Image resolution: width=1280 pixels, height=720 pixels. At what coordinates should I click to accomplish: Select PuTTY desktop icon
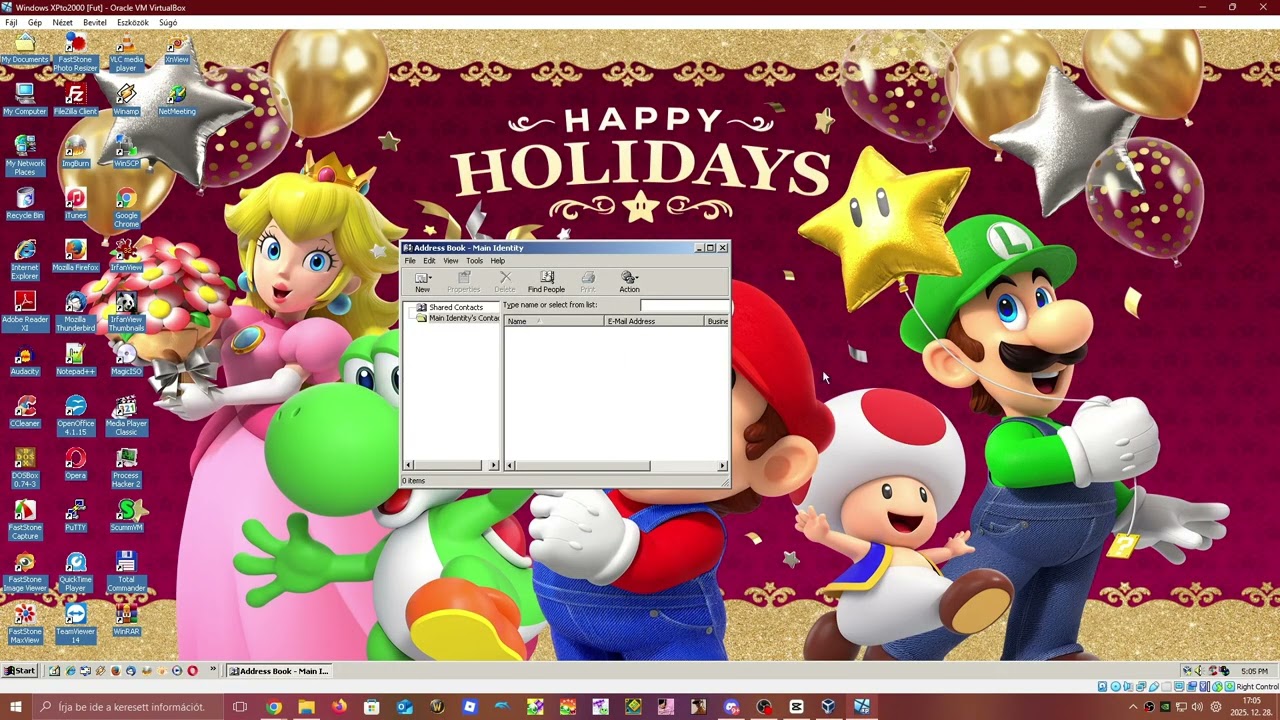tap(75, 517)
